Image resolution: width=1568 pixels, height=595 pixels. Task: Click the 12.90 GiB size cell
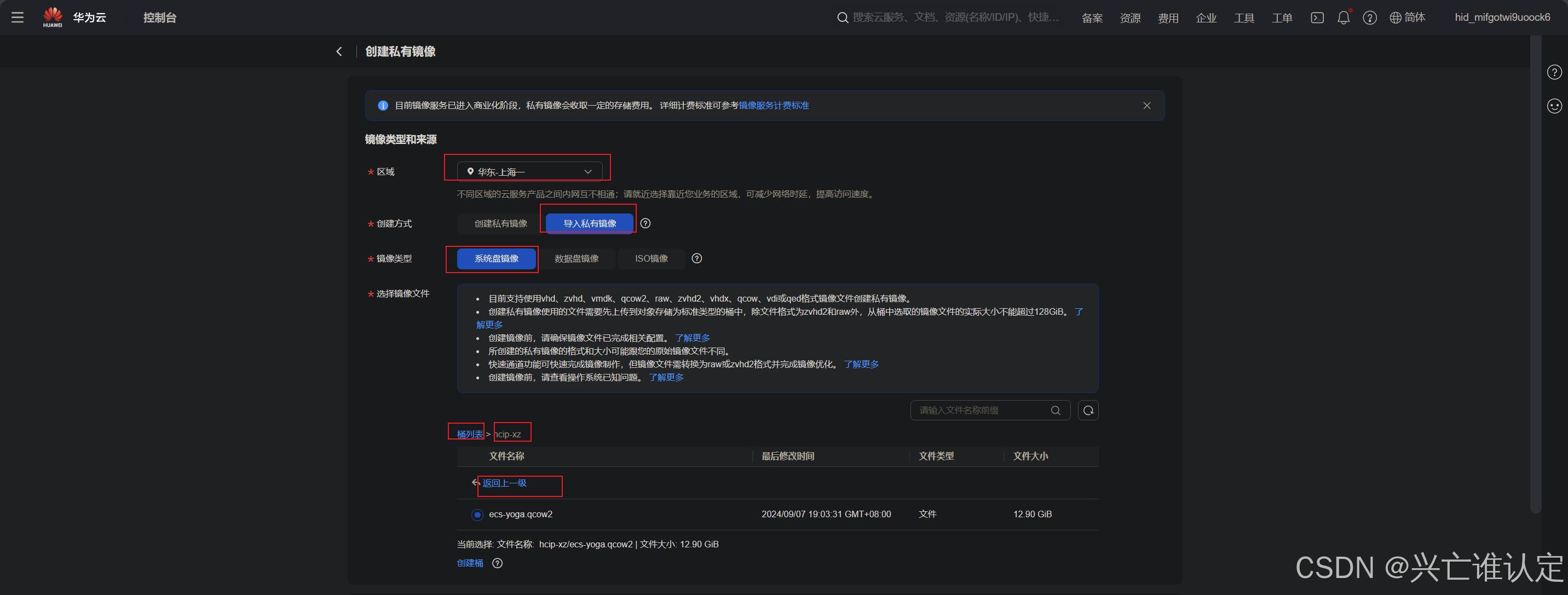click(1033, 515)
